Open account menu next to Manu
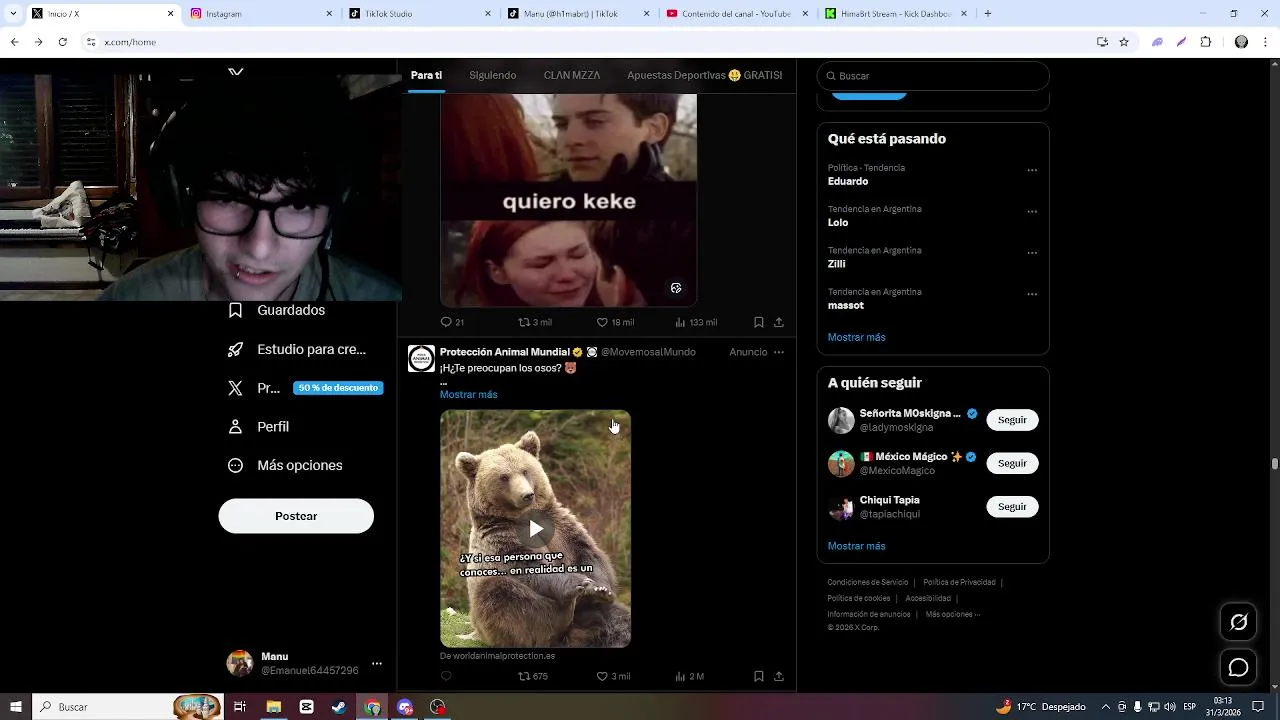1280x720 pixels. [376, 663]
